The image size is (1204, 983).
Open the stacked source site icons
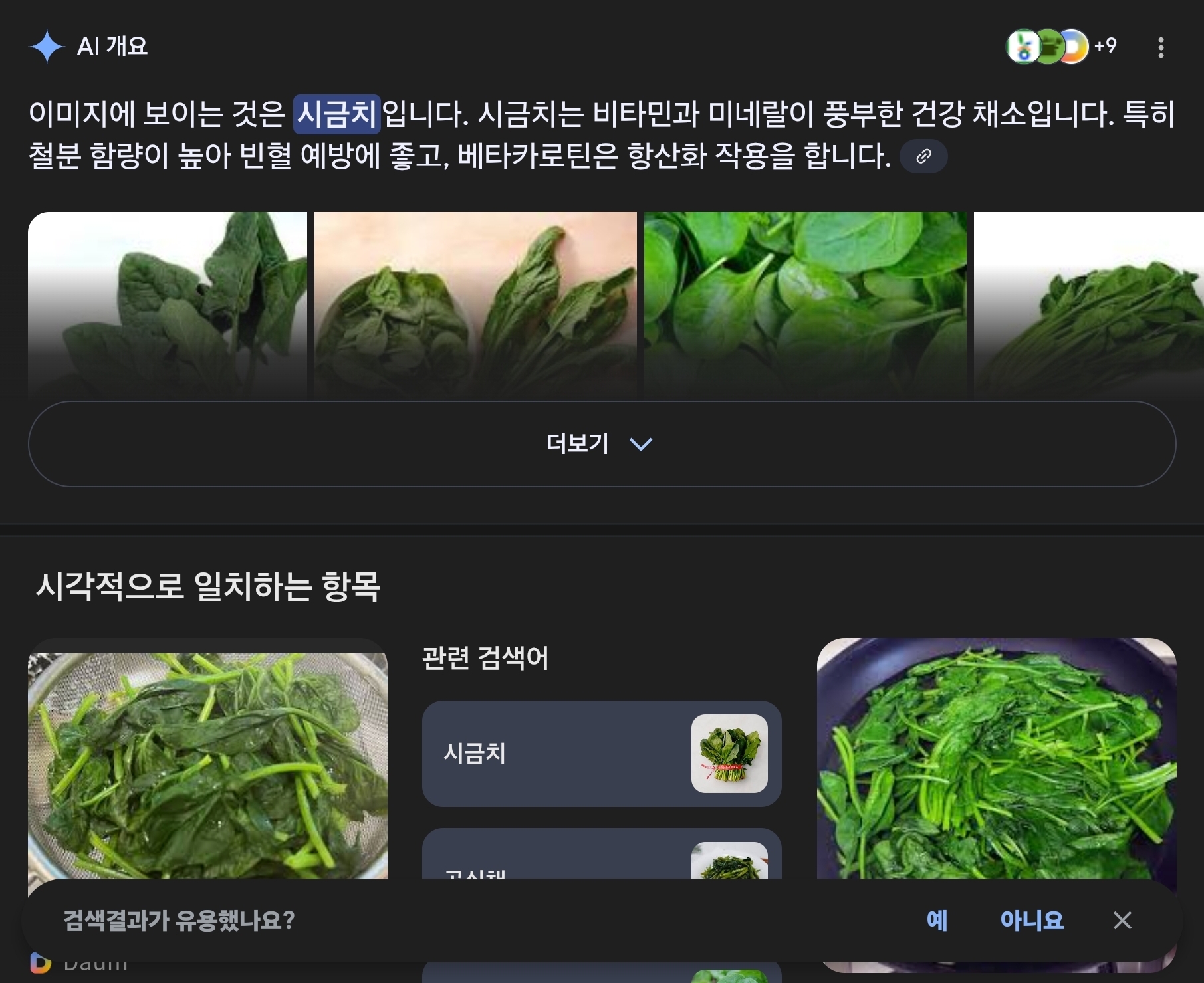[1047, 47]
